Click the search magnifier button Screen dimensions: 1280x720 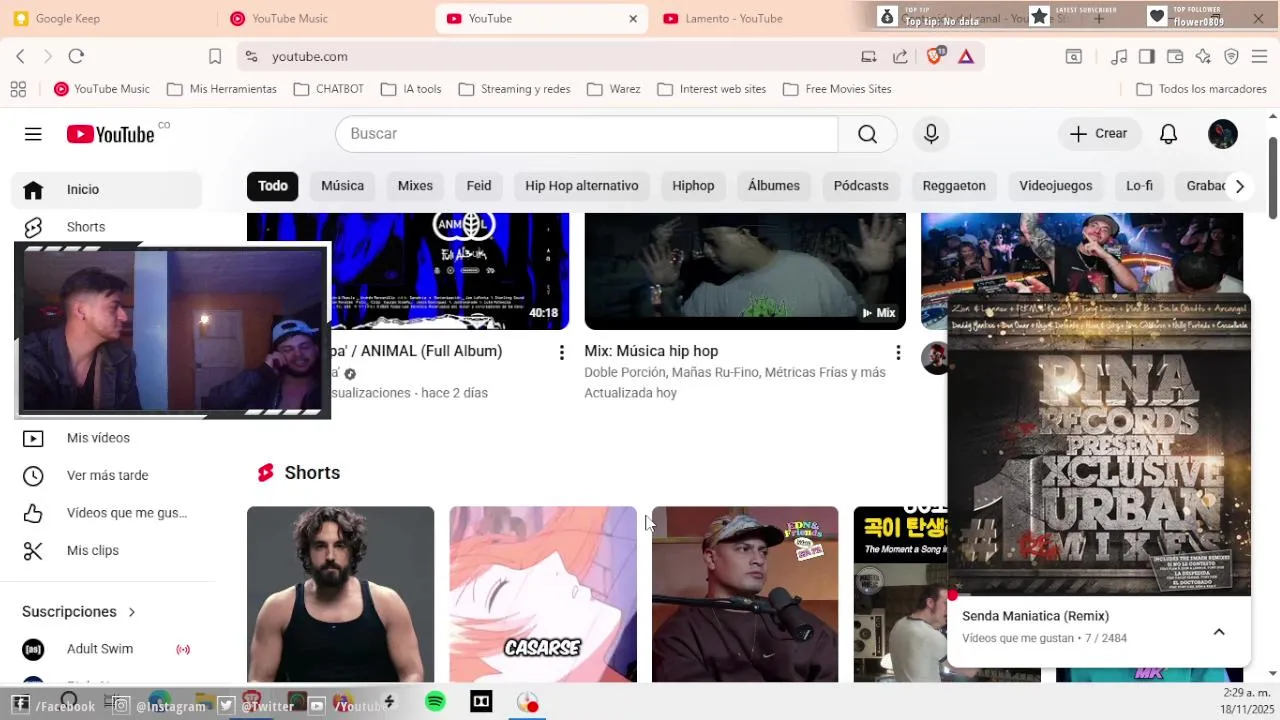(867, 134)
